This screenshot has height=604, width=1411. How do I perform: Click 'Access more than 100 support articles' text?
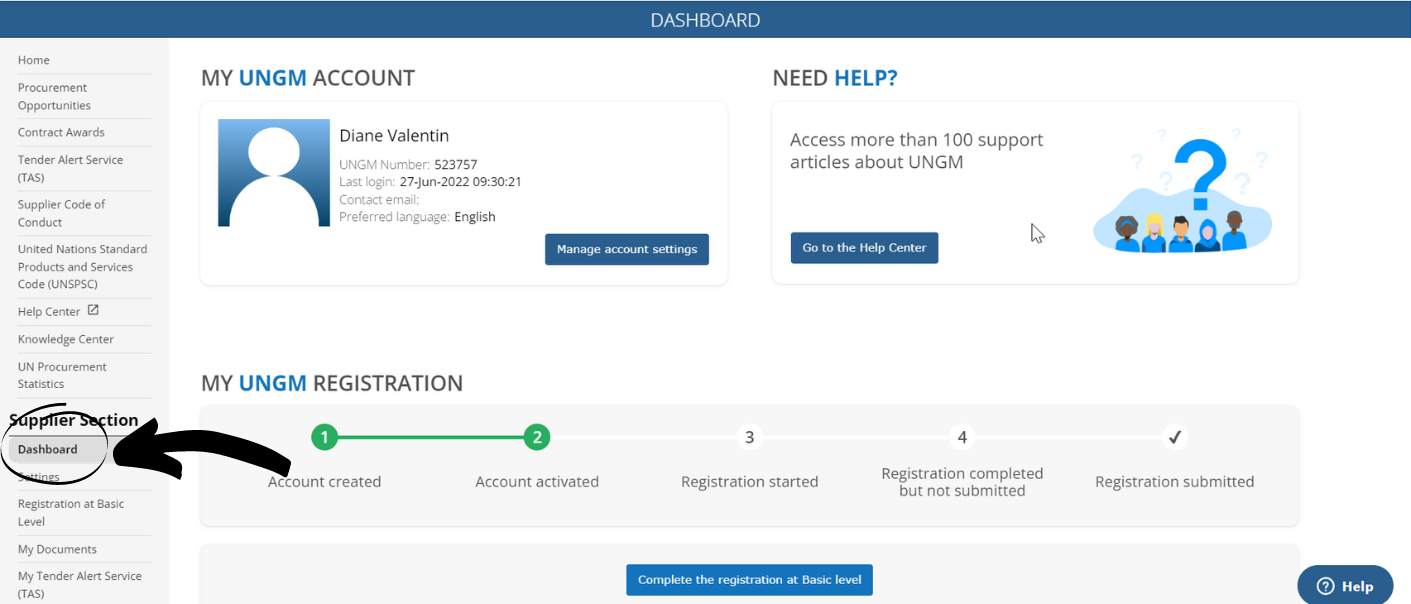click(917, 150)
